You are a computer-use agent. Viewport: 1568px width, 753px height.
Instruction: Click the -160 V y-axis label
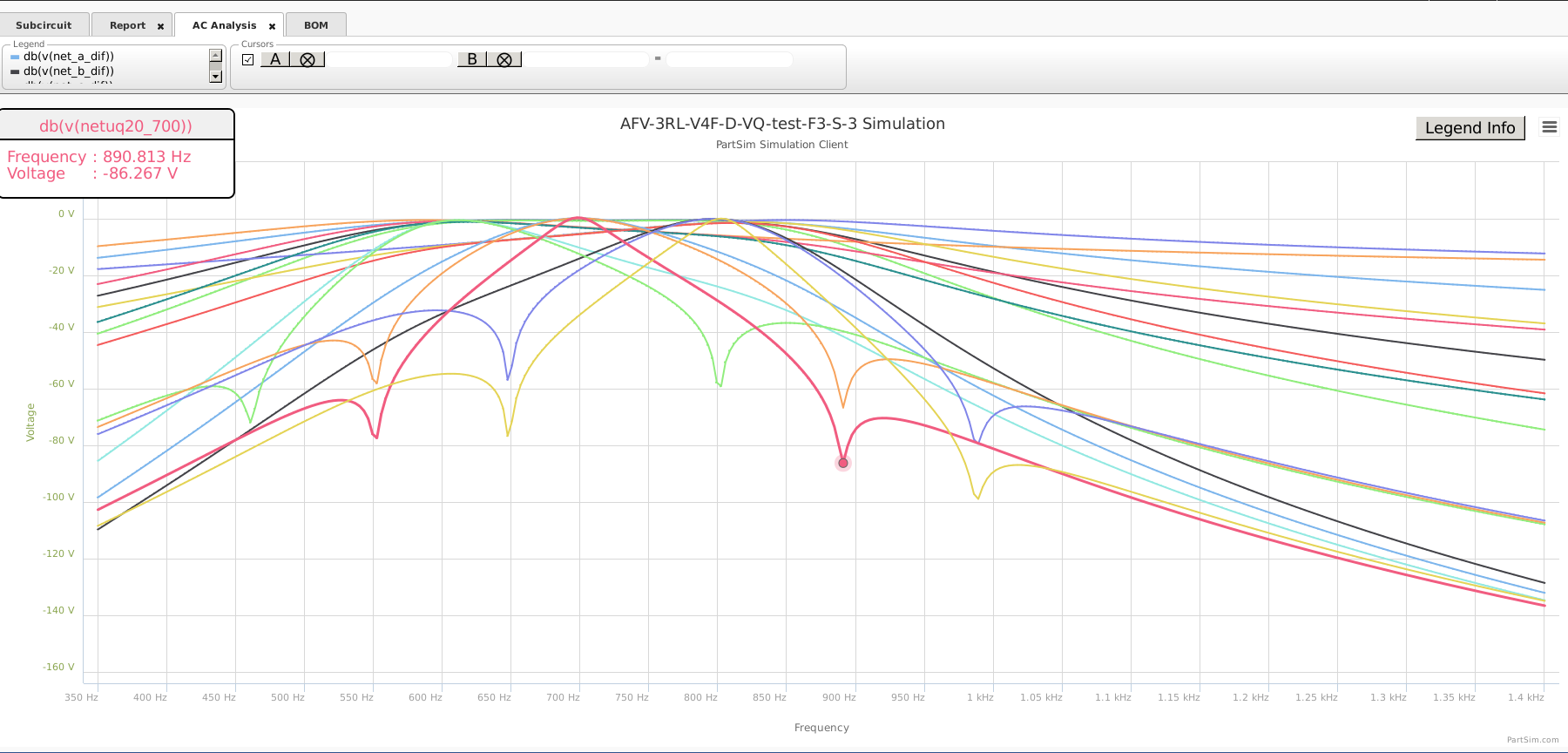coord(58,667)
